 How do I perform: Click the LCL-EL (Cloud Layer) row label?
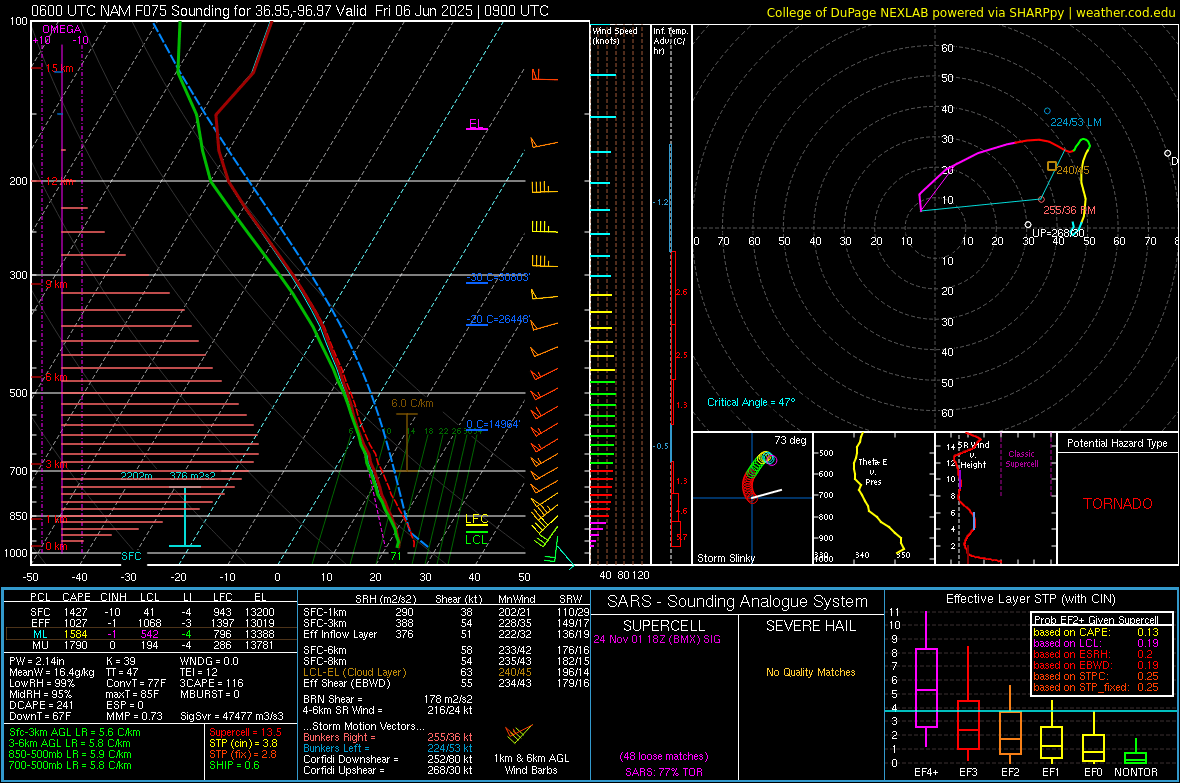point(354,672)
